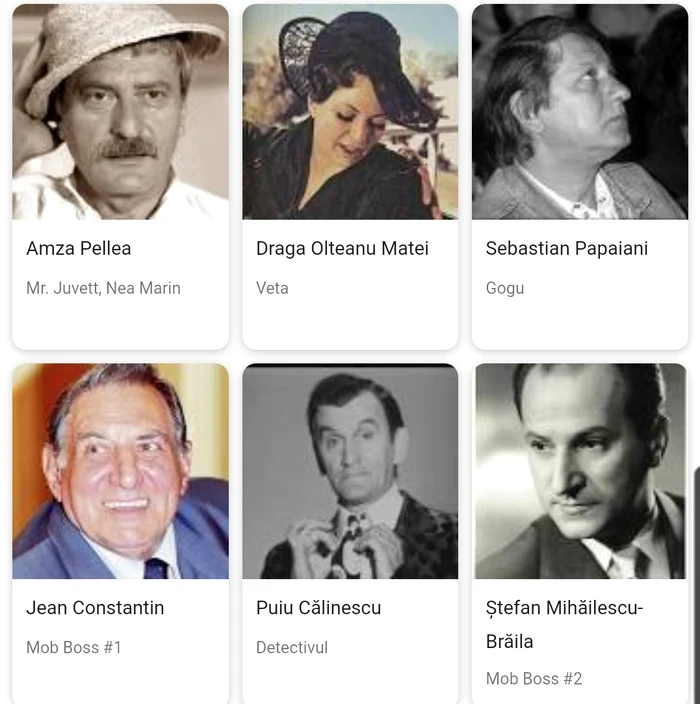Open Sebastian Papaiani's black-and-white photo
This screenshot has width=700, height=704.
[580, 112]
